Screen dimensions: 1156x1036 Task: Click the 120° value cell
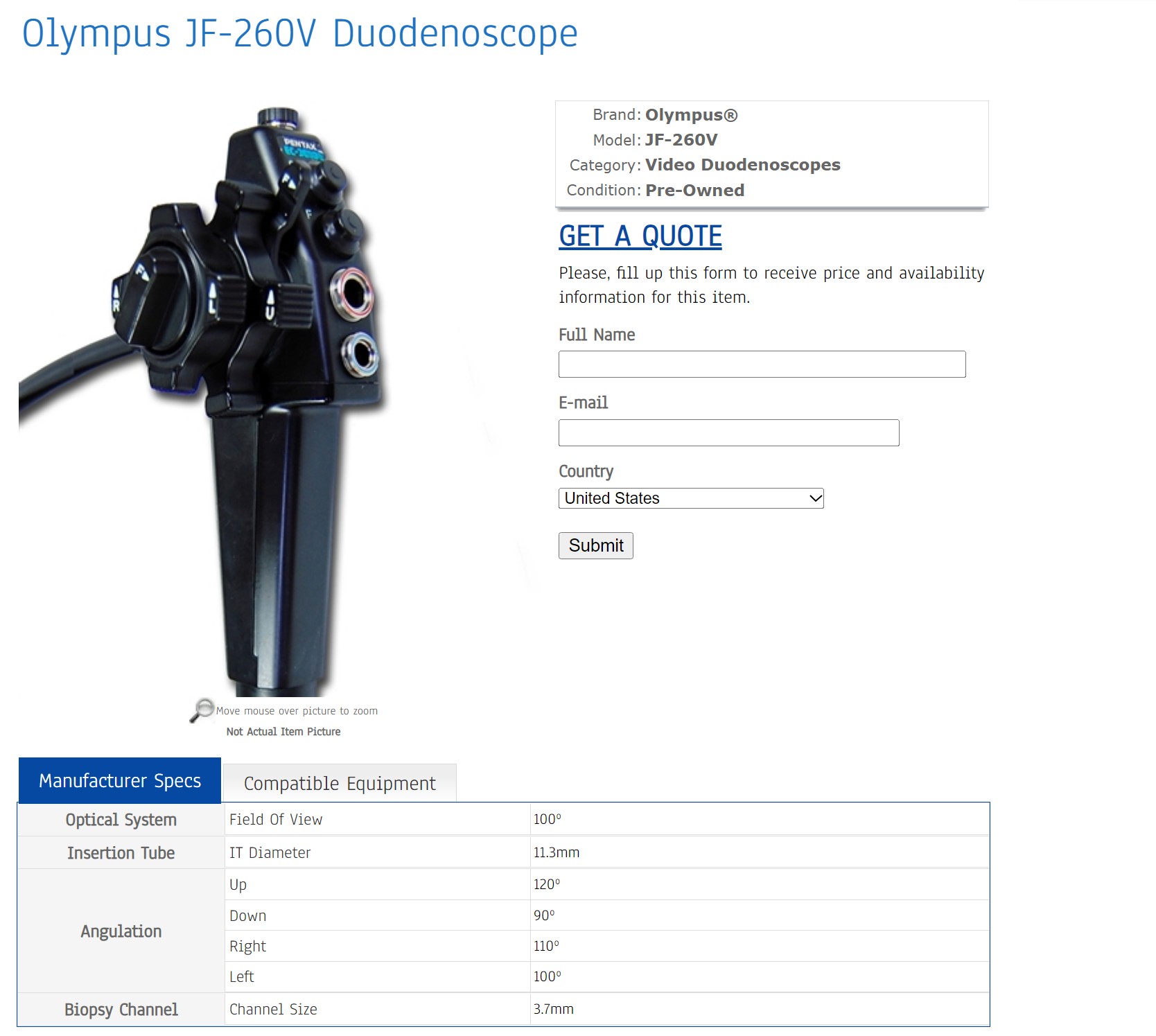point(760,885)
